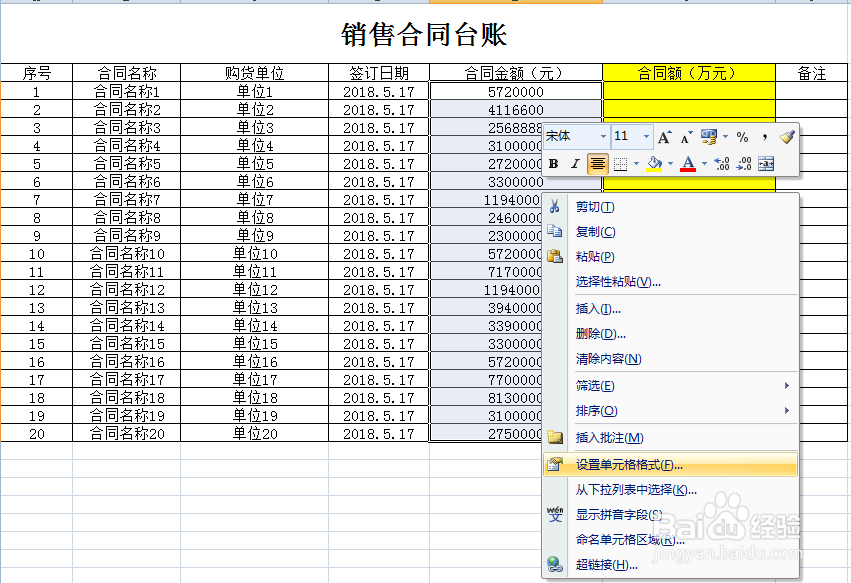Open the font size dropdown

click(x=646, y=137)
